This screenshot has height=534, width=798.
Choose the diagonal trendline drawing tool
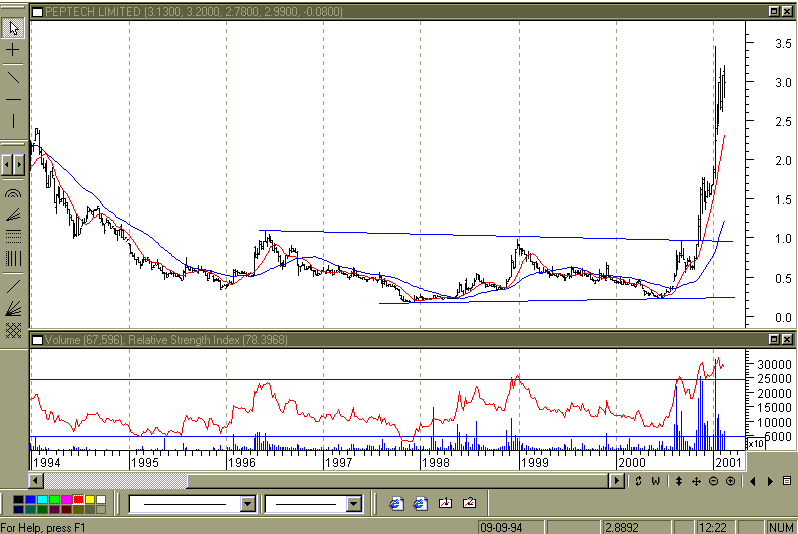click(13, 77)
